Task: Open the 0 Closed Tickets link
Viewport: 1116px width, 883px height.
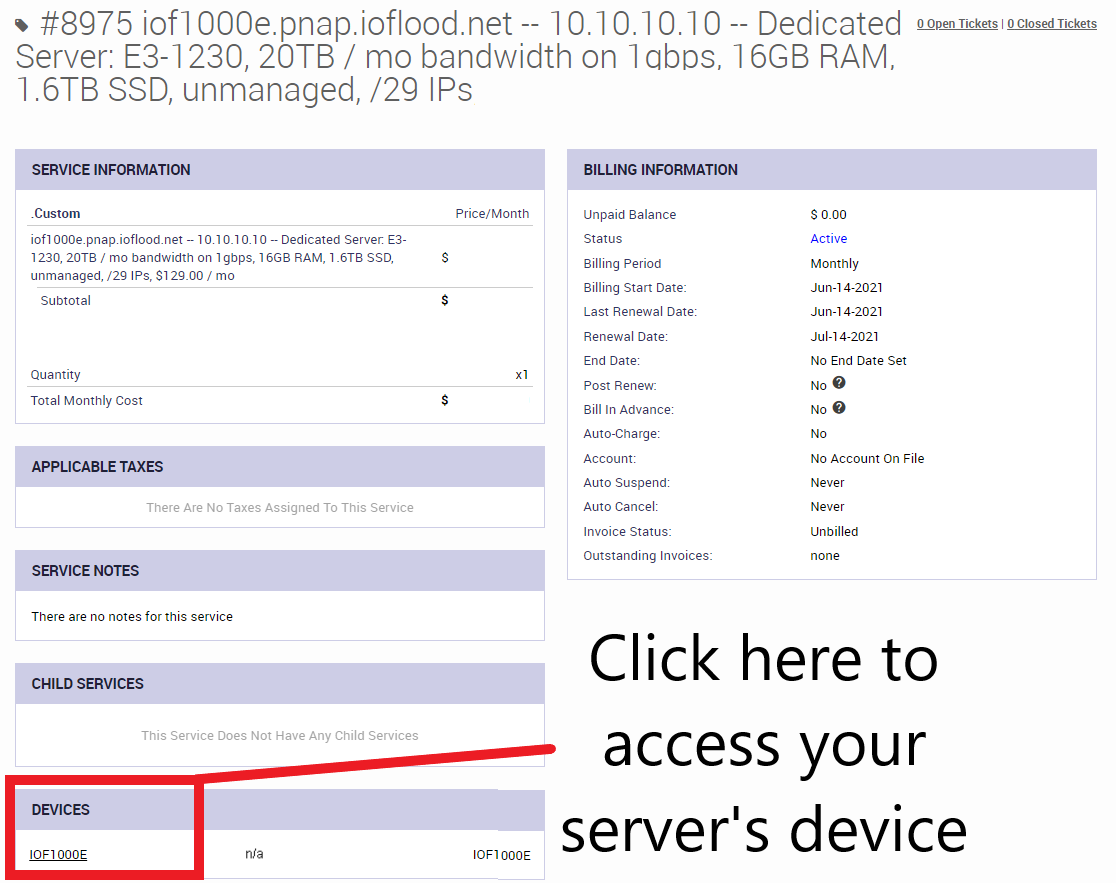Action: 1051,23
